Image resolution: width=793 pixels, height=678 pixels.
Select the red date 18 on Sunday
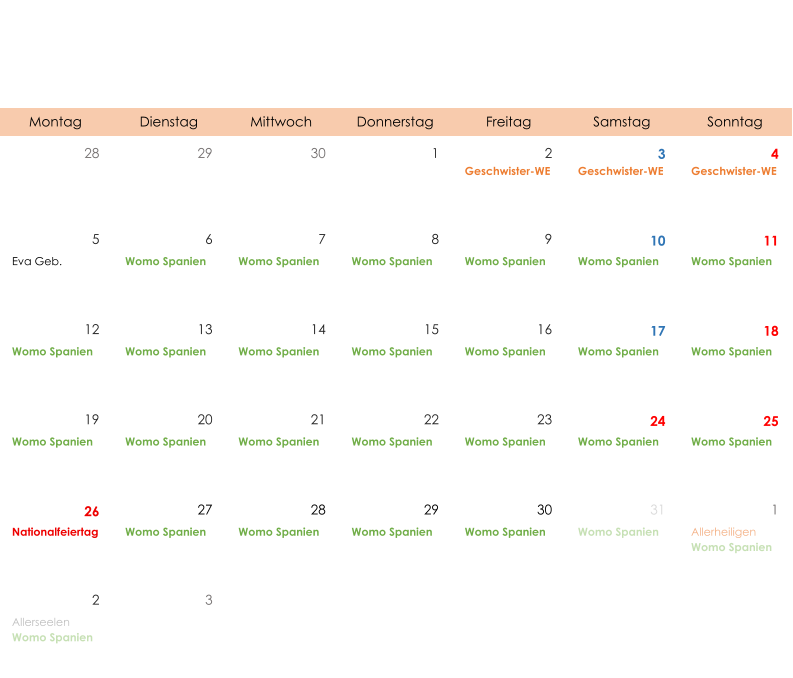pos(771,331)
